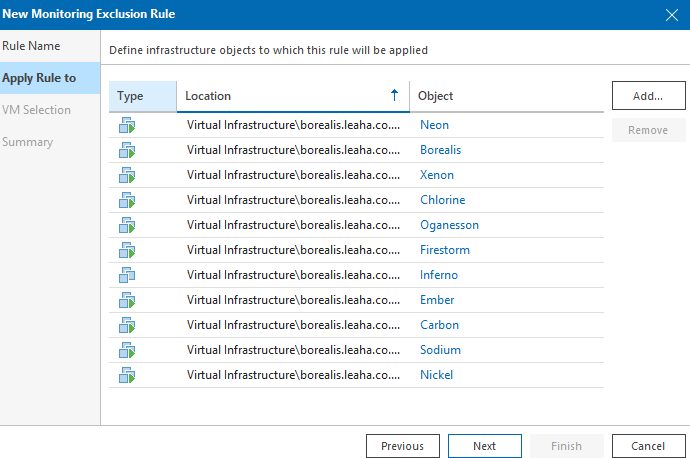This screenshot has width=690, height=458.
Task: Open the Oganesson object link
Action: click(449, 225)
